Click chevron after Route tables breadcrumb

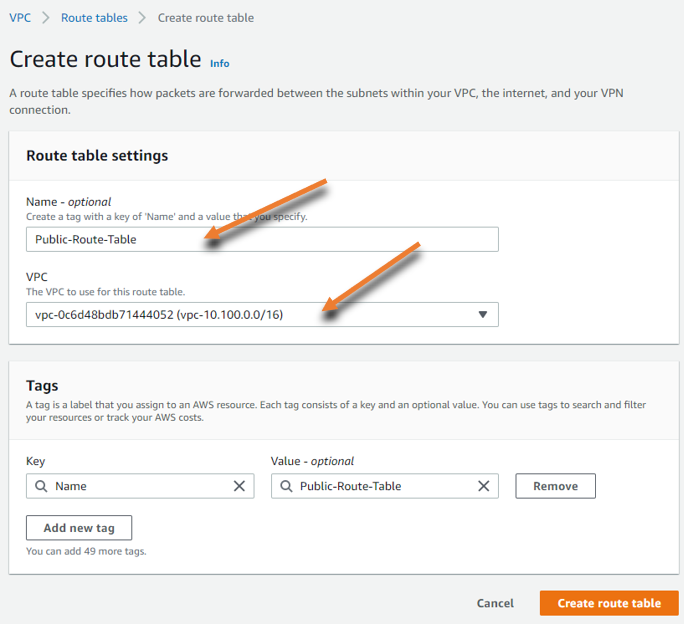click(x=142, y=18)
